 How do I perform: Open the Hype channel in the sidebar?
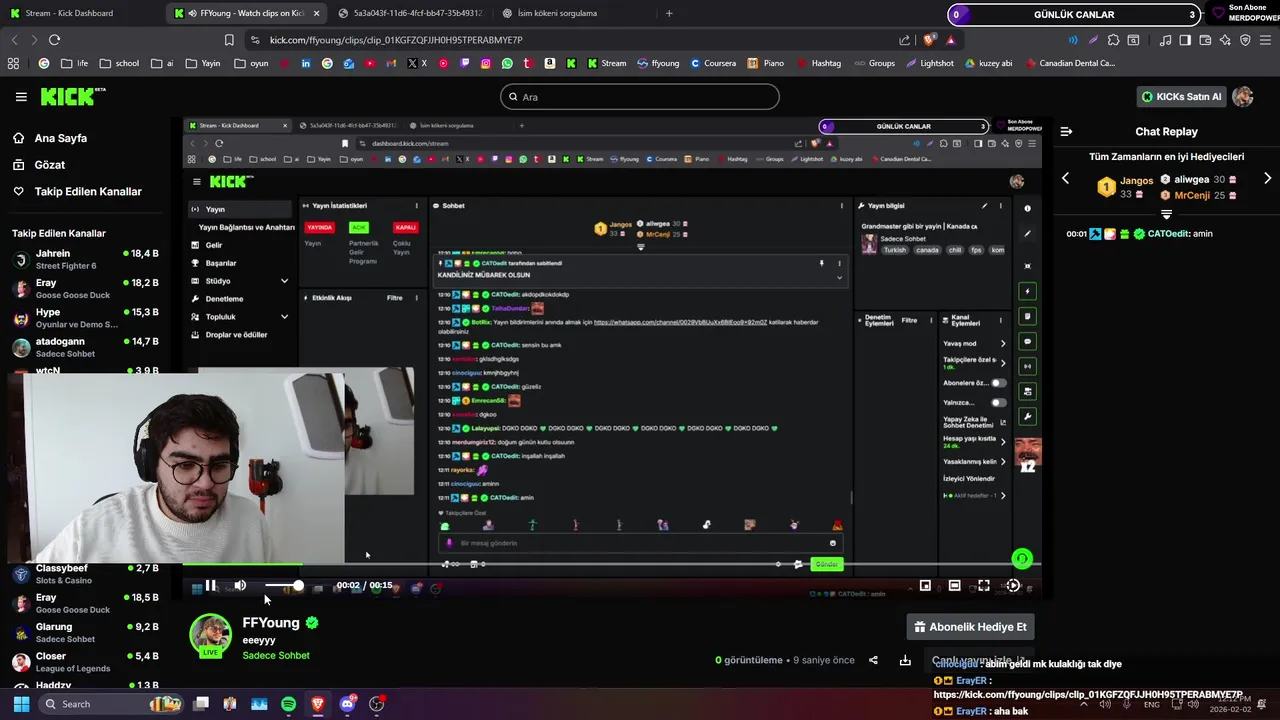[85, 318]
